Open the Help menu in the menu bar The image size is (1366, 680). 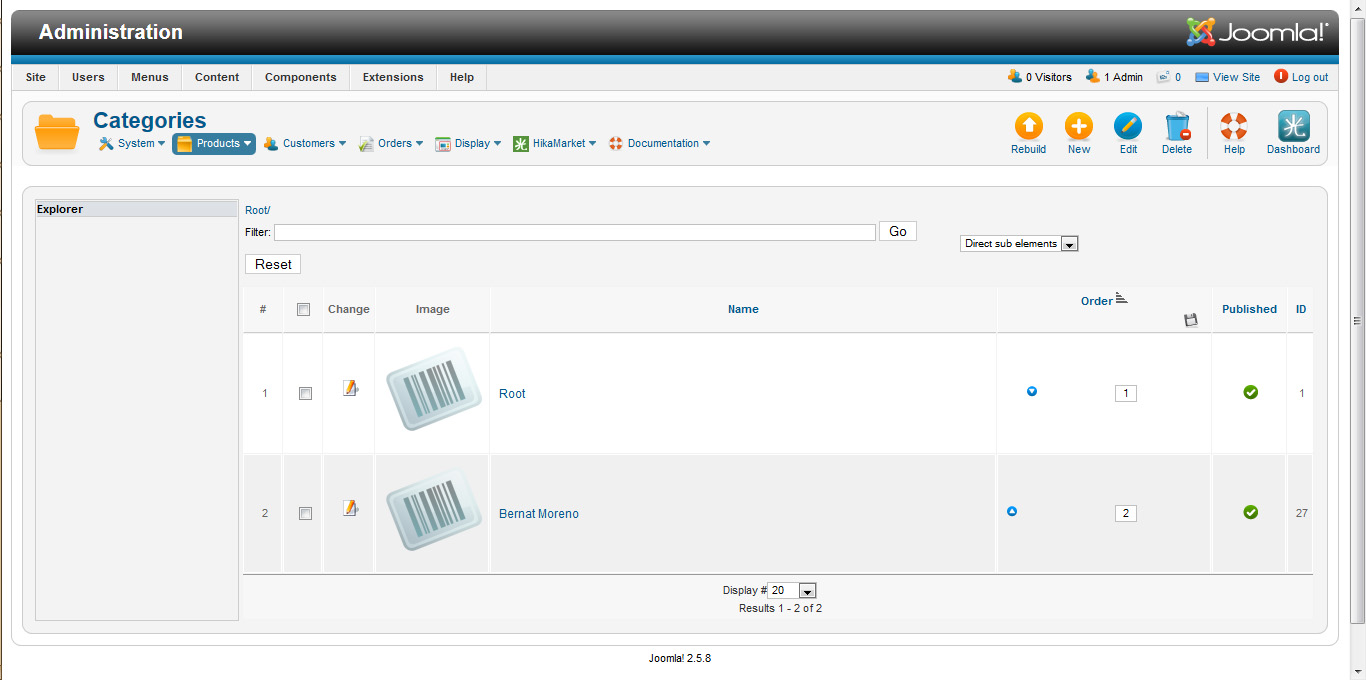pos(462,77)
